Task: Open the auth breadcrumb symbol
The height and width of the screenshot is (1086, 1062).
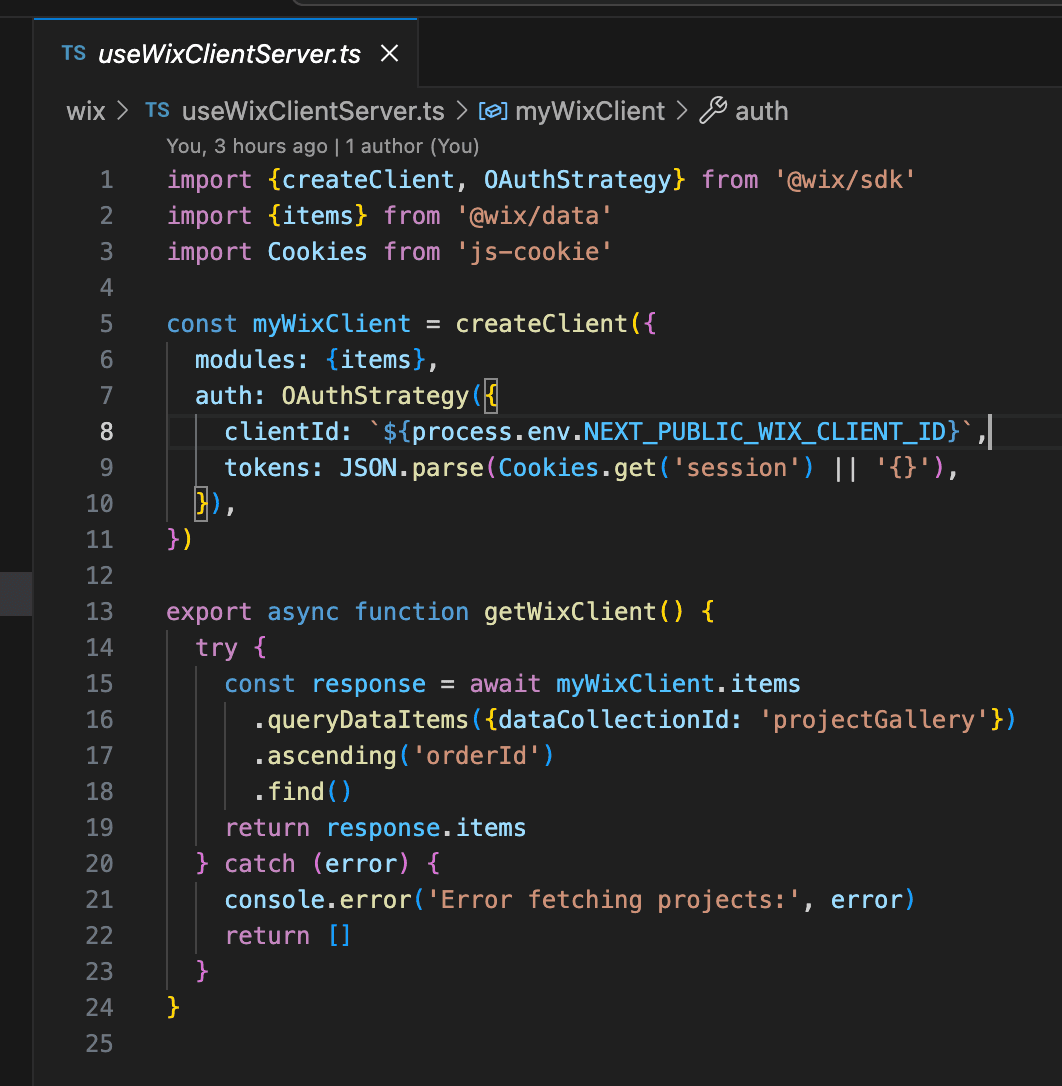Action: tap(761, 111)
